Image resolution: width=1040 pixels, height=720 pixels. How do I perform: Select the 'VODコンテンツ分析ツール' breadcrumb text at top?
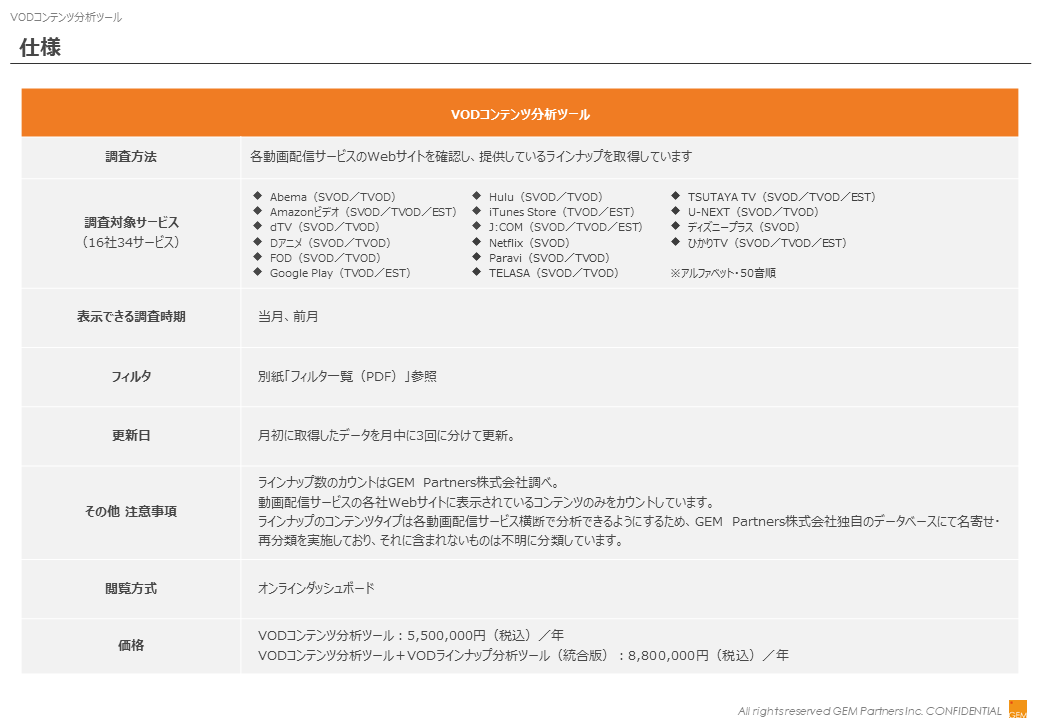66,17
